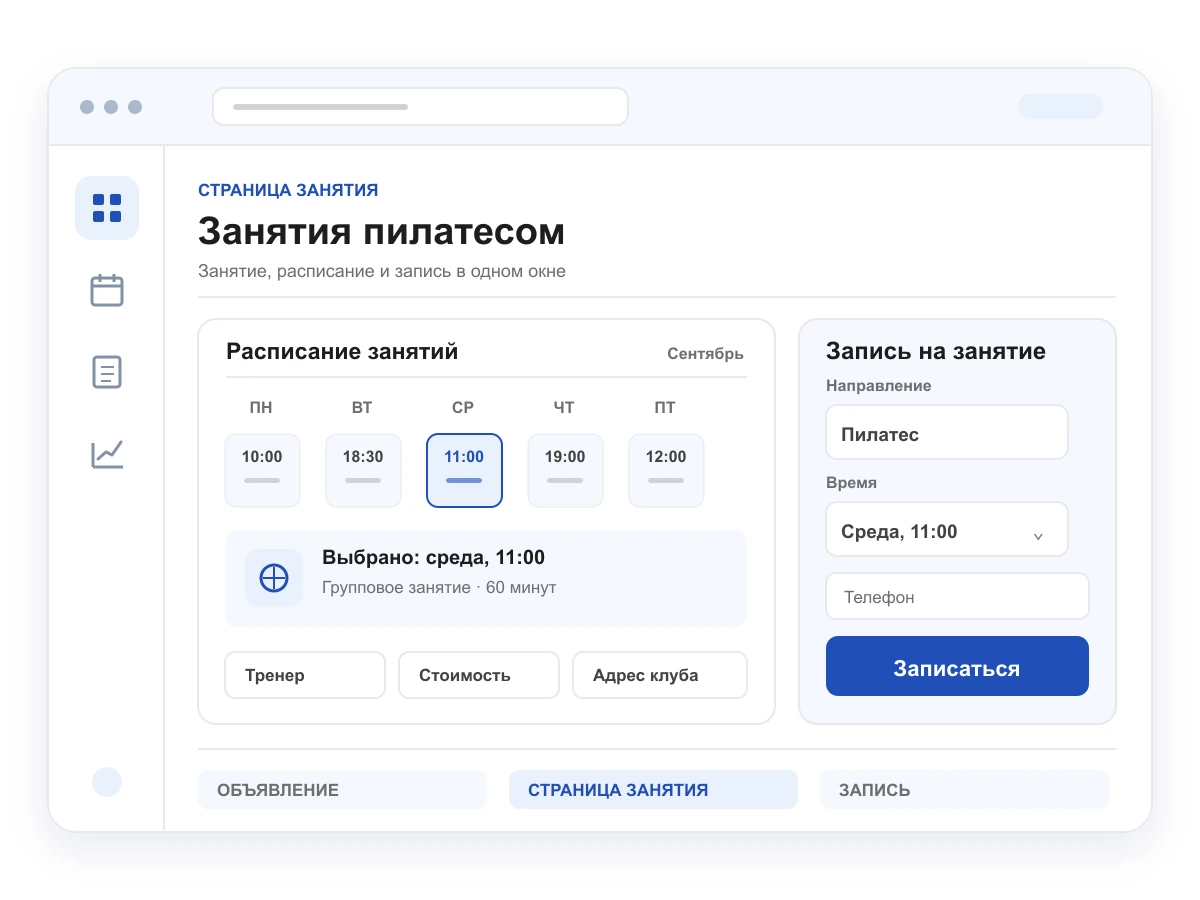Click the chevron arrow in Время field
The height and width of the screenshot is (900, 1200).
pos(1038,536)
